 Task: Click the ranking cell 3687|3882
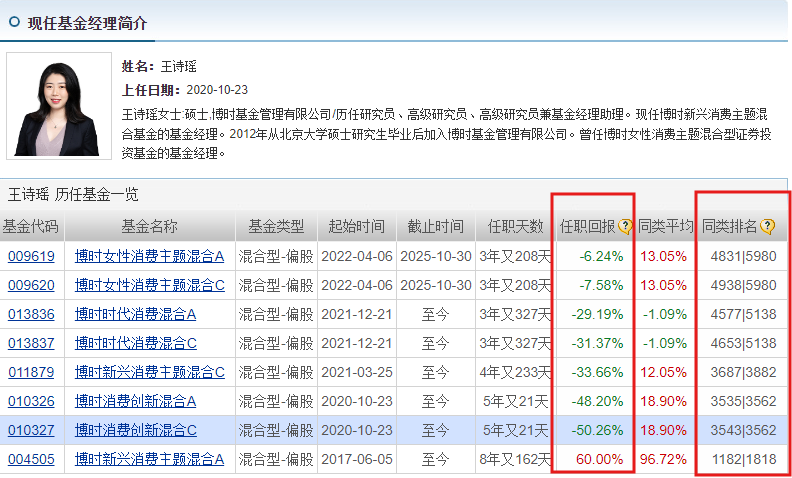click(x=743, y=372)
